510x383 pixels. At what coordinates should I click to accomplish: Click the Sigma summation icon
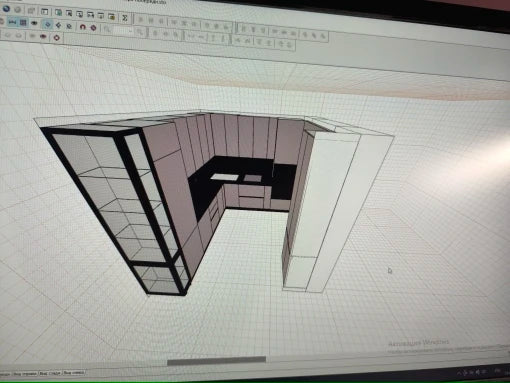(125, 18)
